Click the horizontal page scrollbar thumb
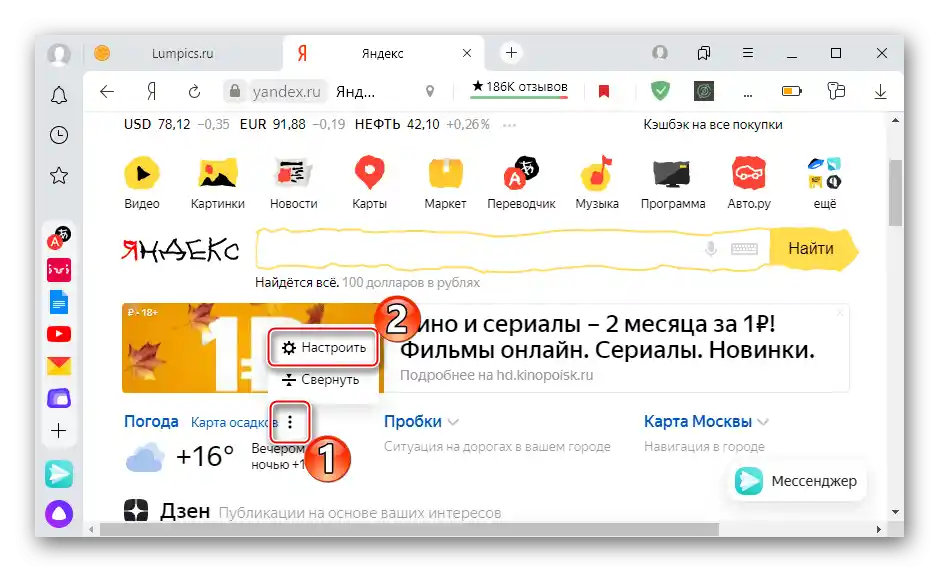The image size is (939, 572). (409, 529)
